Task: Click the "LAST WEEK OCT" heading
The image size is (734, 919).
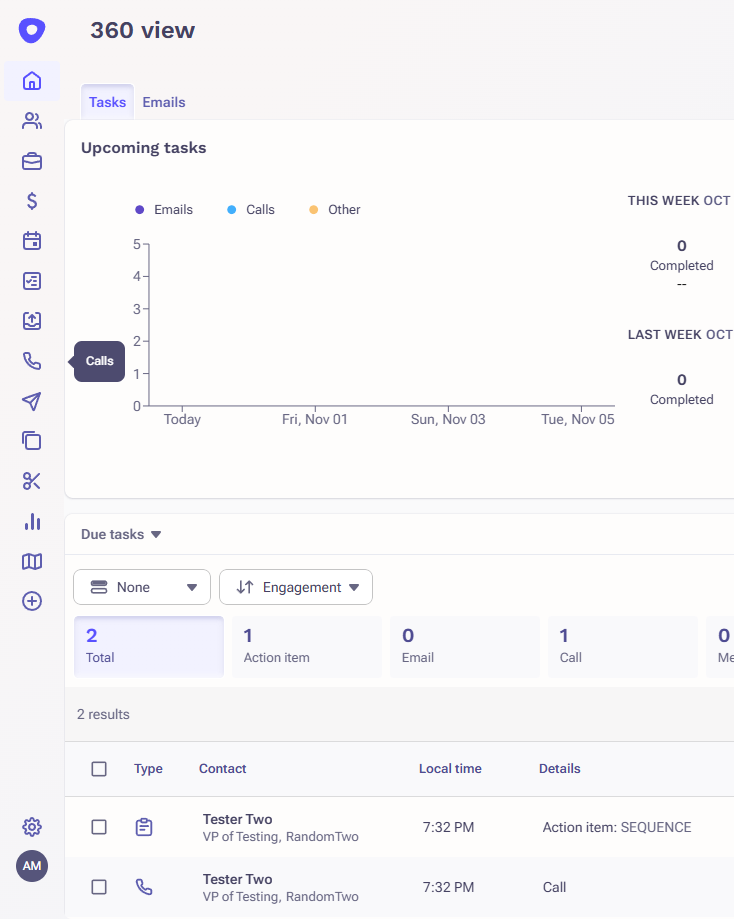Action: coord(680,334)
